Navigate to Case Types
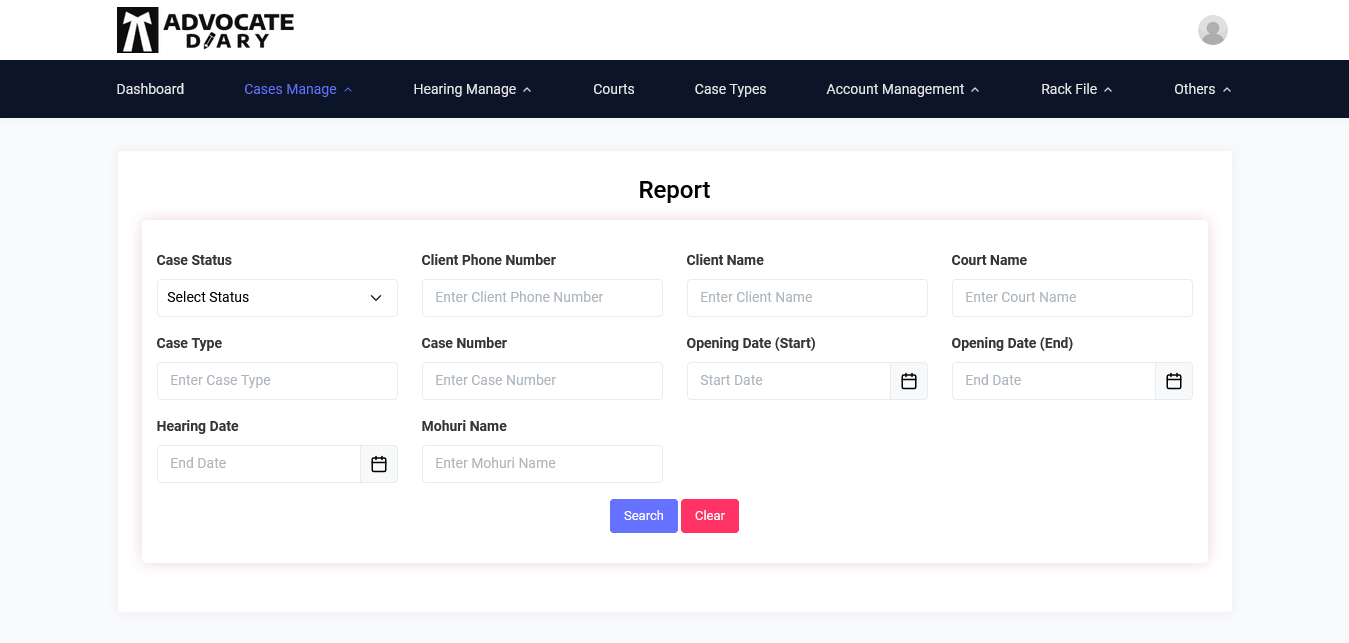 tap(730, 89)
